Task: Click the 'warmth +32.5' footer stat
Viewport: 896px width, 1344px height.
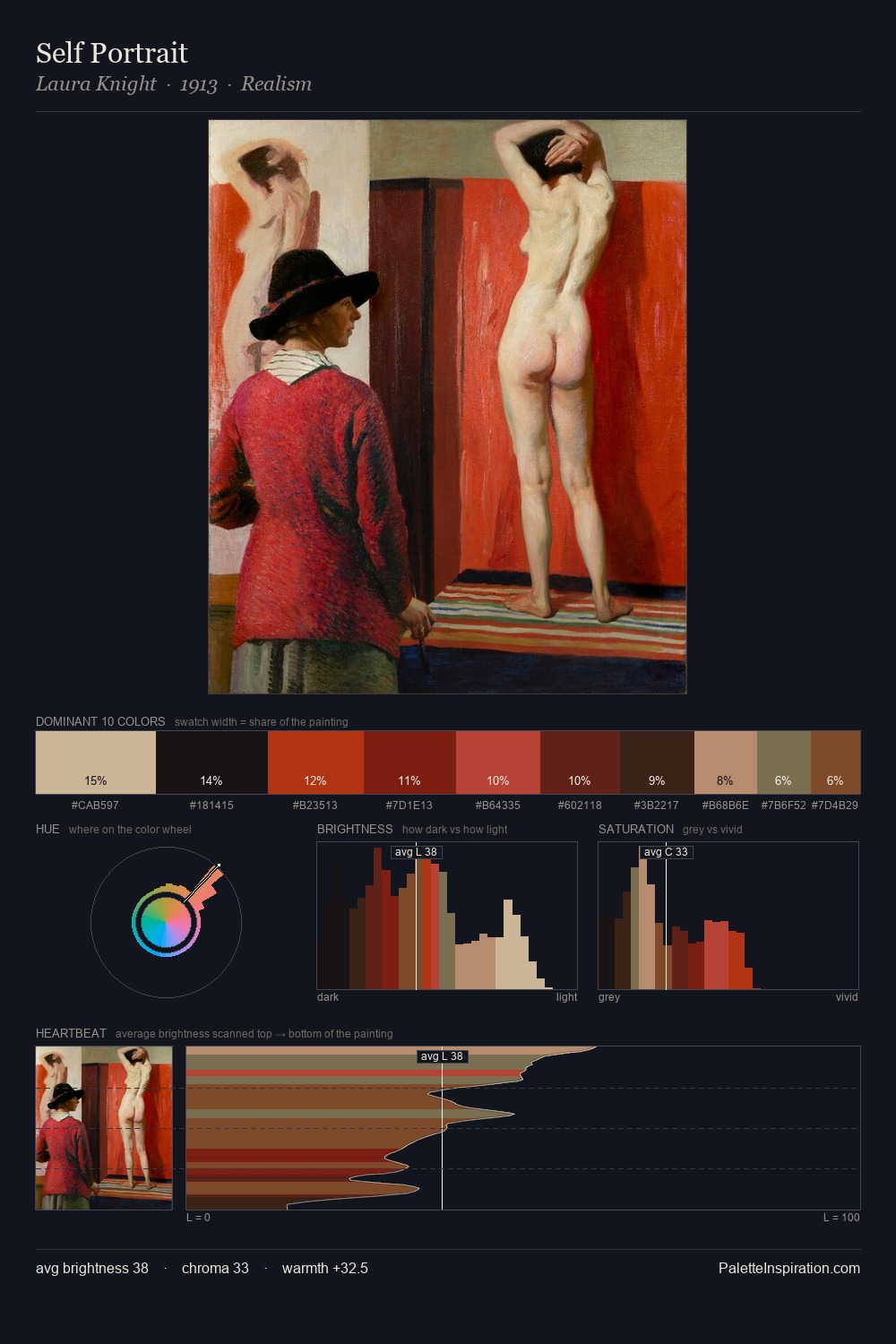Action: click(x=325, y=1268)
